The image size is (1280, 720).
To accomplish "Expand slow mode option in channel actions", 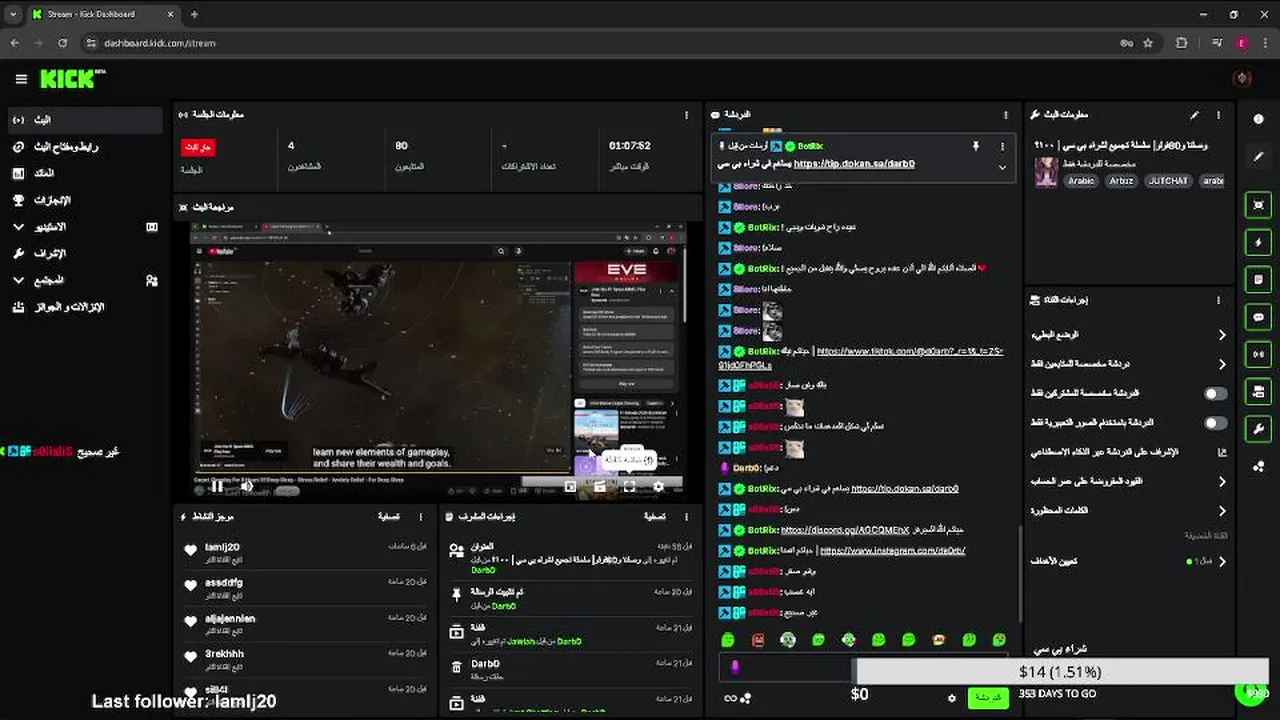I will pyautogui.click(x=1129, y=335).
